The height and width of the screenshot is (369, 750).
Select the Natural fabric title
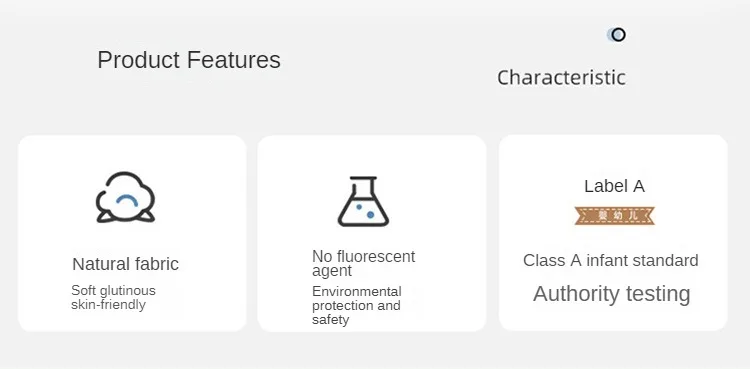coord(125,264)
